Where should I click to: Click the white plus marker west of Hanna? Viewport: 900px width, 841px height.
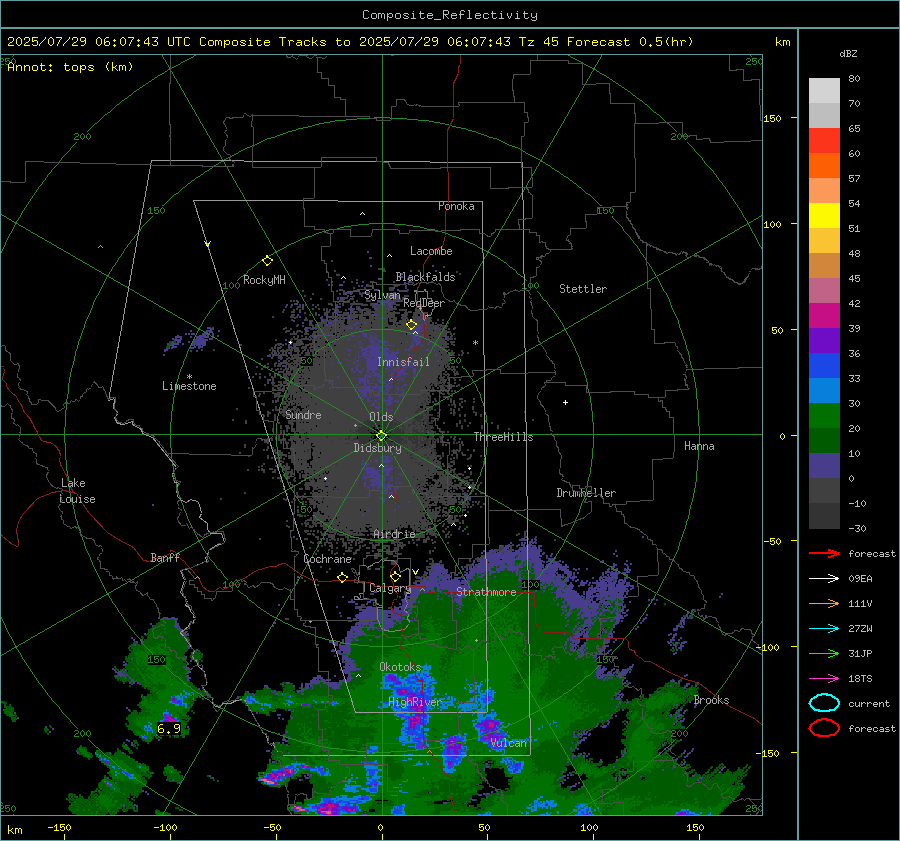[x=565, y=402]
